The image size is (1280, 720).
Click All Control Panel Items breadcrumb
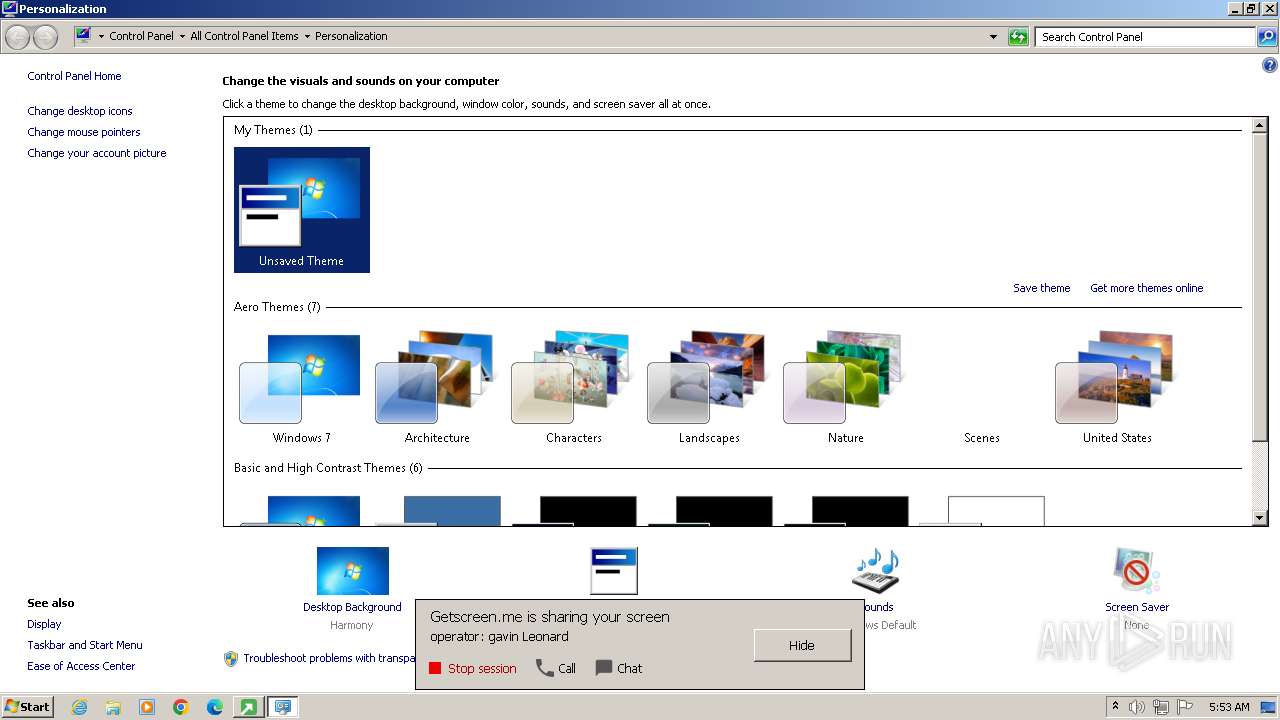pyautogui.click(x=244, y=36)
